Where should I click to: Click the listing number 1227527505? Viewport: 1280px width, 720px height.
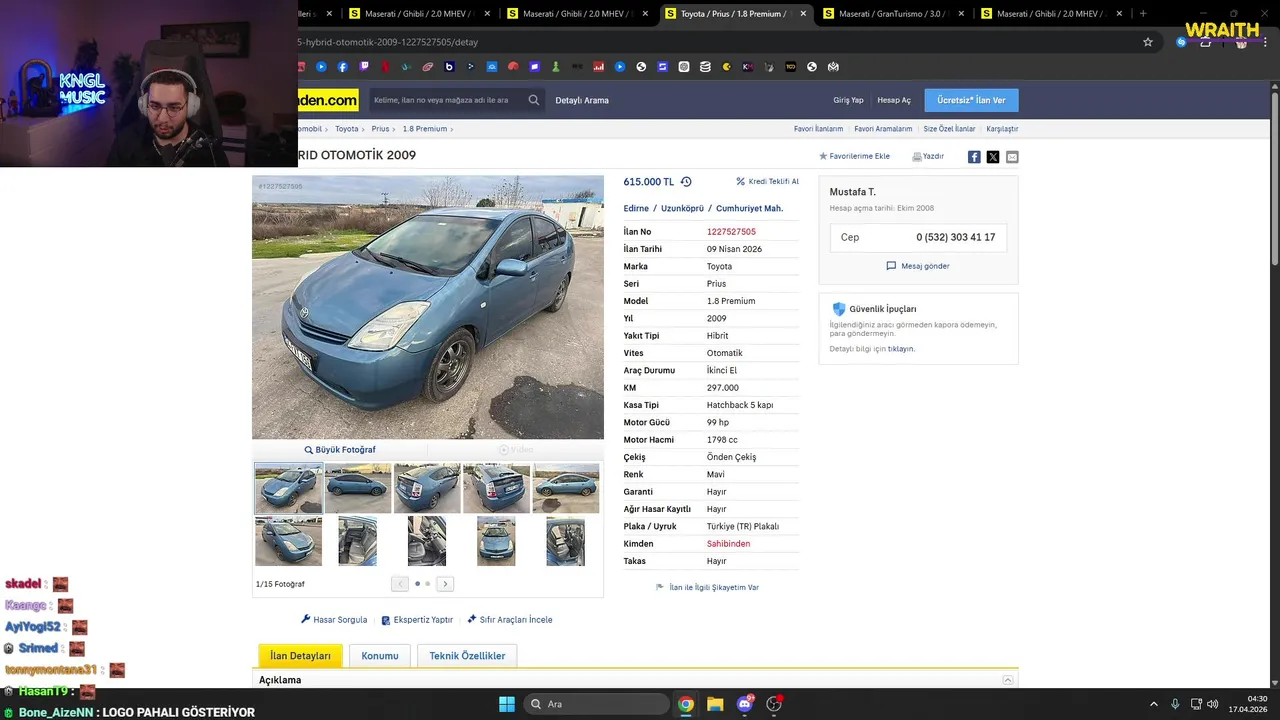point(731,232)
